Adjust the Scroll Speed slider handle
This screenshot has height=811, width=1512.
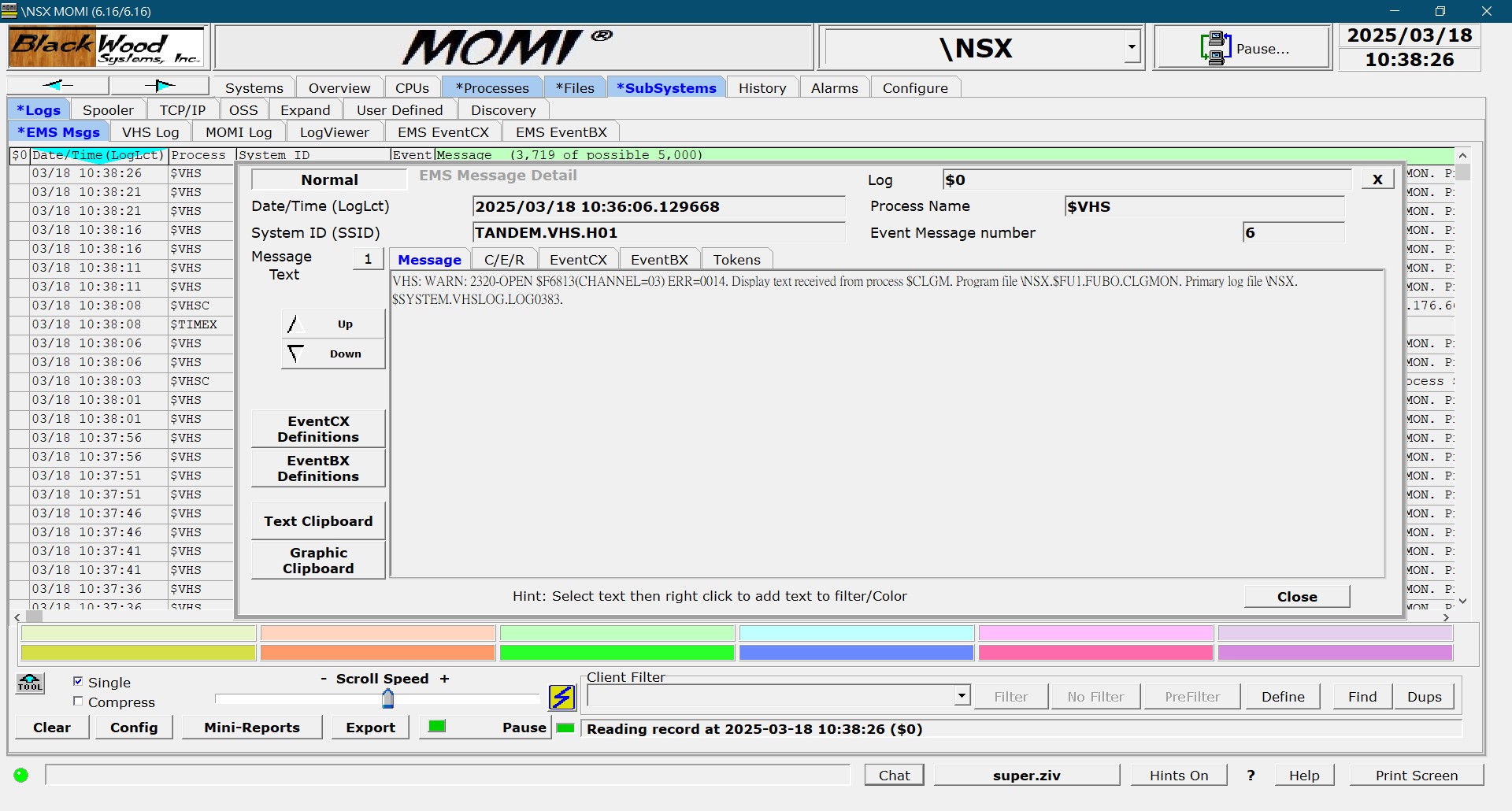tap(387, 698)
